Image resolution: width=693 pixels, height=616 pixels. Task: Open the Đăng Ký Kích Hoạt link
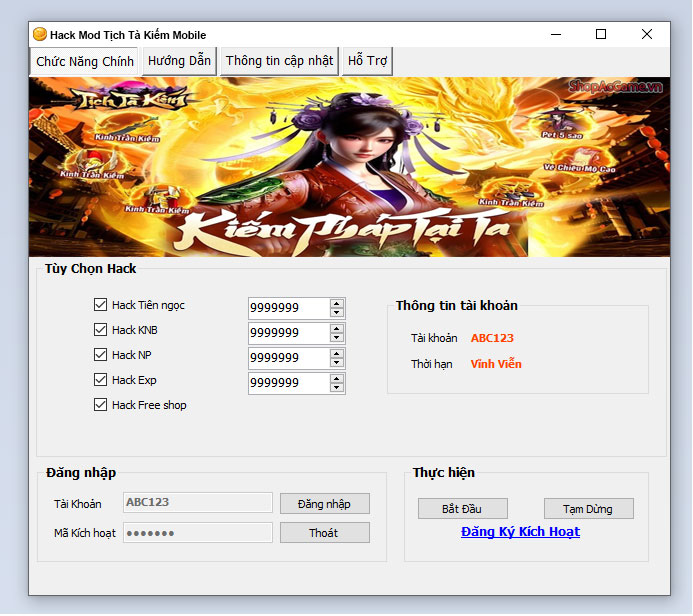(x=520, y=532)
